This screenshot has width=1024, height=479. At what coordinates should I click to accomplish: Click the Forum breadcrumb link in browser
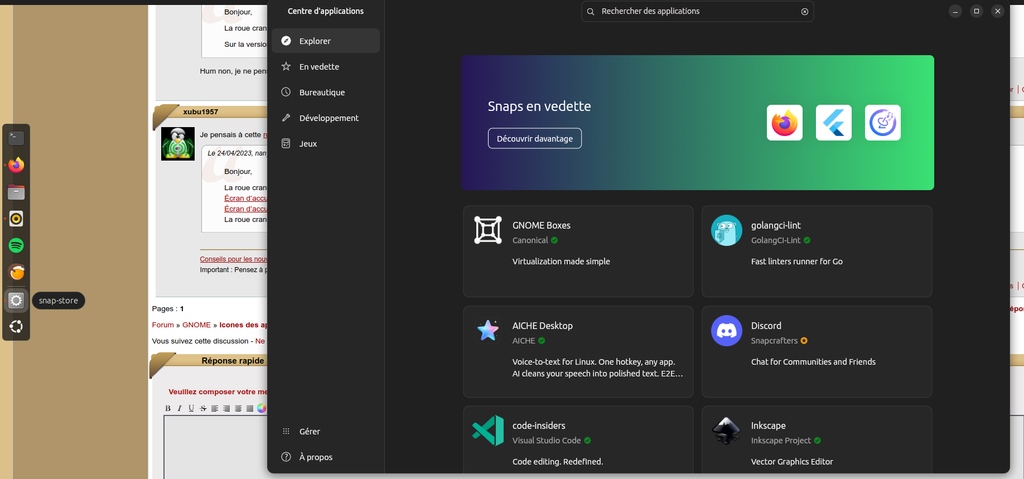point(163,325)
